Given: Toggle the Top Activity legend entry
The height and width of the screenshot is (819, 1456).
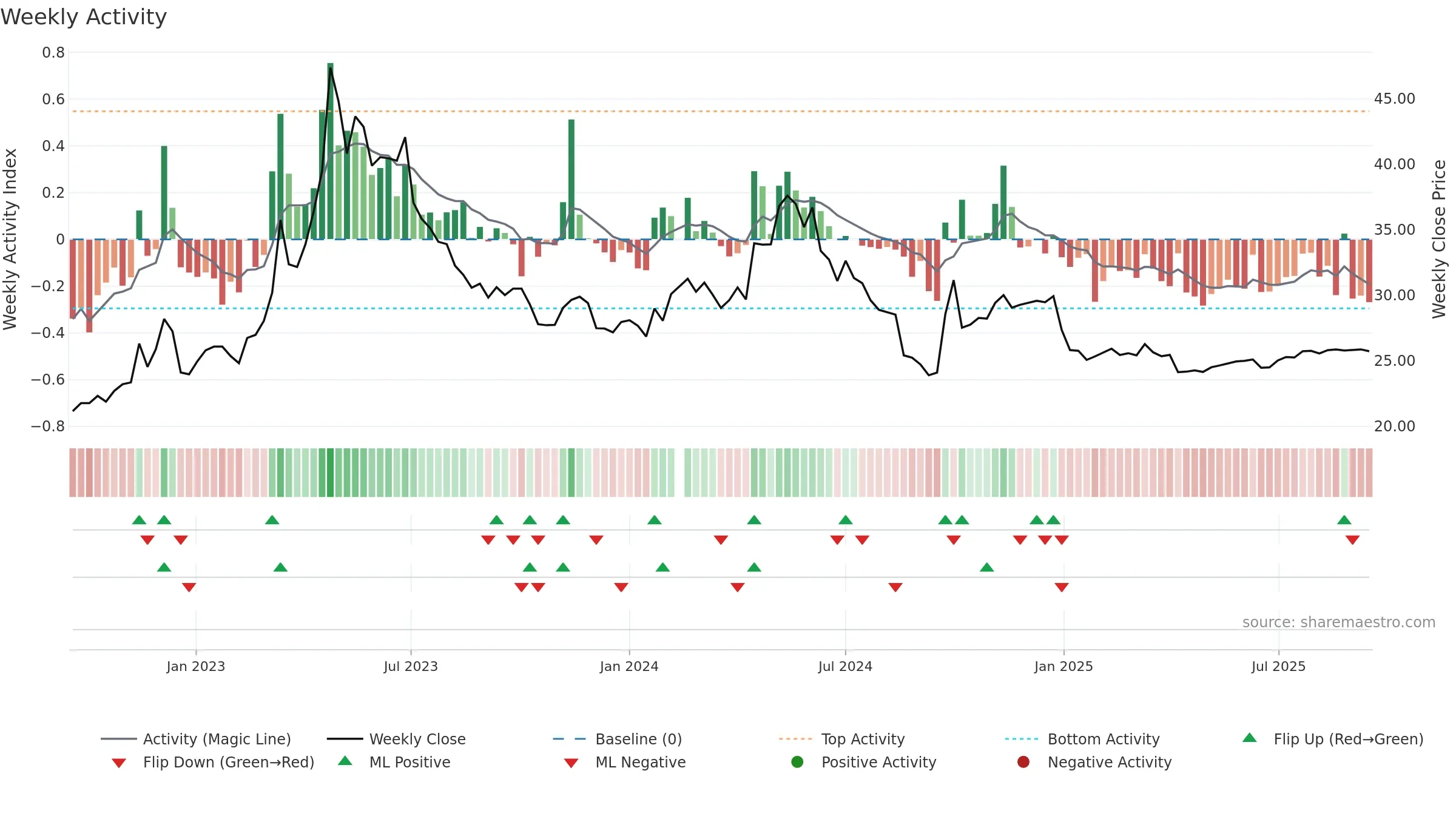Looking at the screenshot, I should pos(842,739).
